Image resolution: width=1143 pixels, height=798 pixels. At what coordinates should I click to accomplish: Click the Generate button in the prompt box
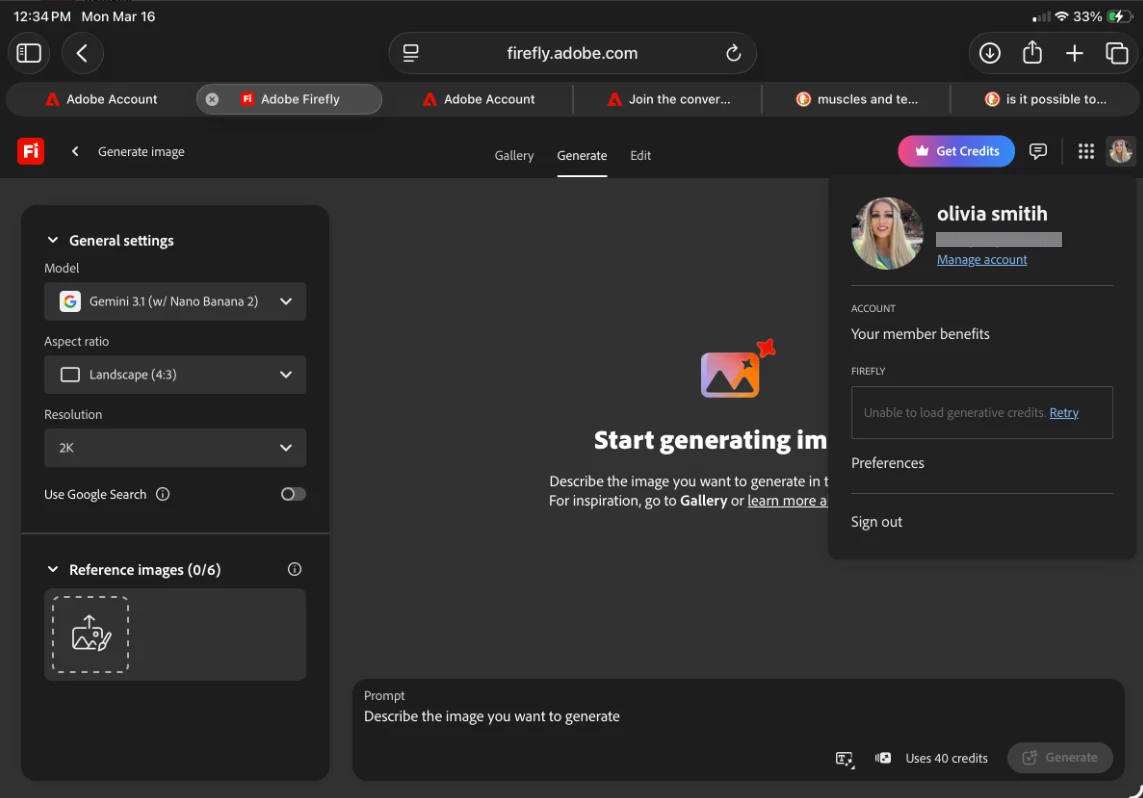1060,758
